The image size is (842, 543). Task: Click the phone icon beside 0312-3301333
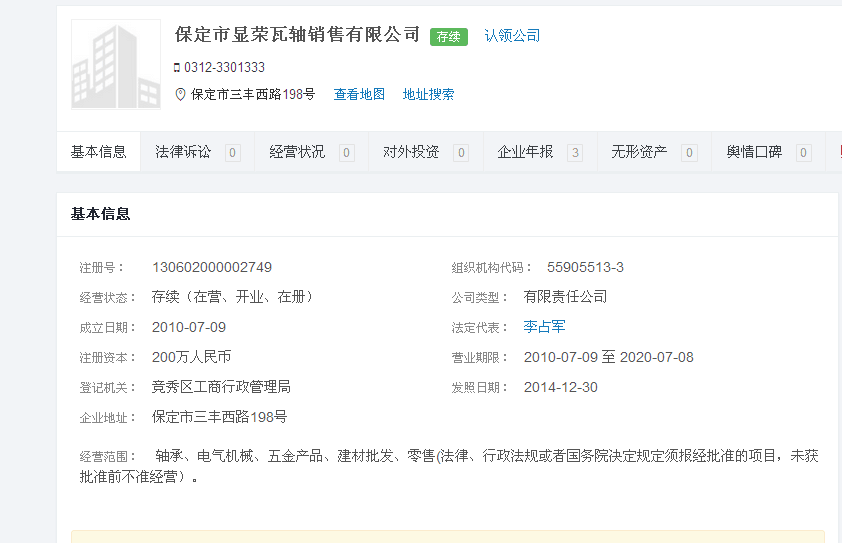pos(177,68)
